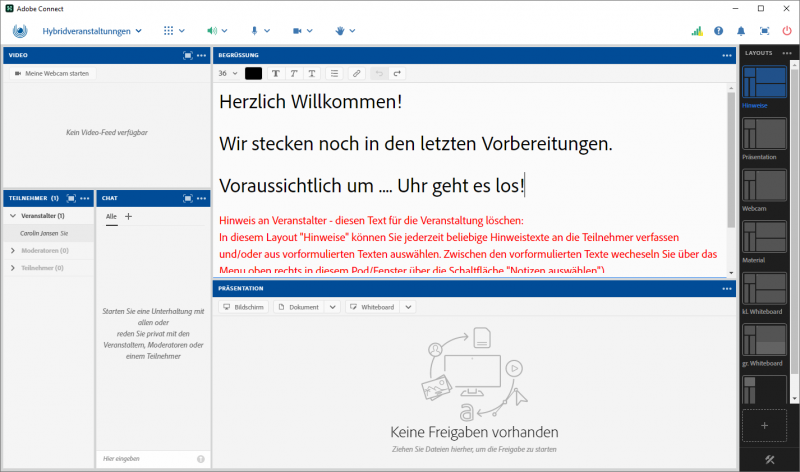Share a Whiteboard
800x472 pixels.
[x=372, y=307]
